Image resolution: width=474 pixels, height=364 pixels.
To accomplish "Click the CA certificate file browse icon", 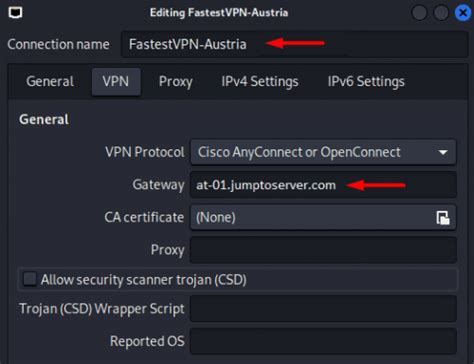I will pyautogui.click(x=443, y=218).
